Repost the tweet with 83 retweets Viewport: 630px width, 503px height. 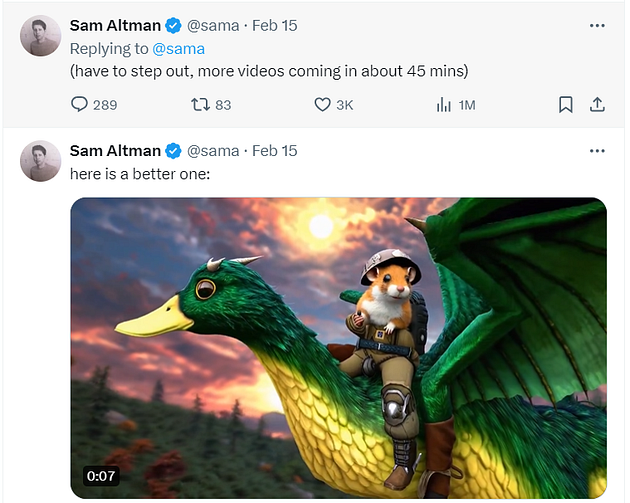point(200,105)
